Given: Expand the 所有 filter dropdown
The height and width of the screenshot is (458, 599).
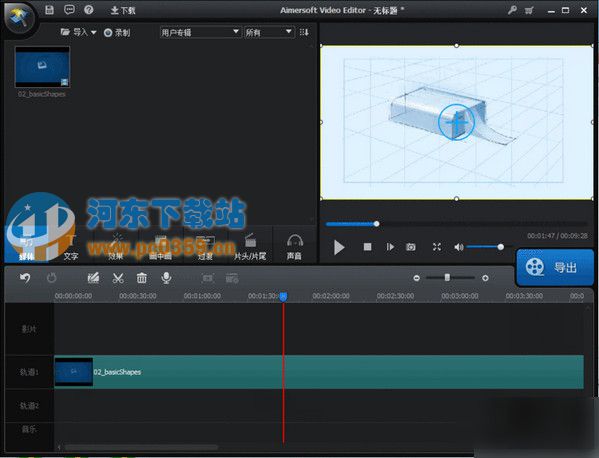Looking at the screenshot, I should point(269,32).
